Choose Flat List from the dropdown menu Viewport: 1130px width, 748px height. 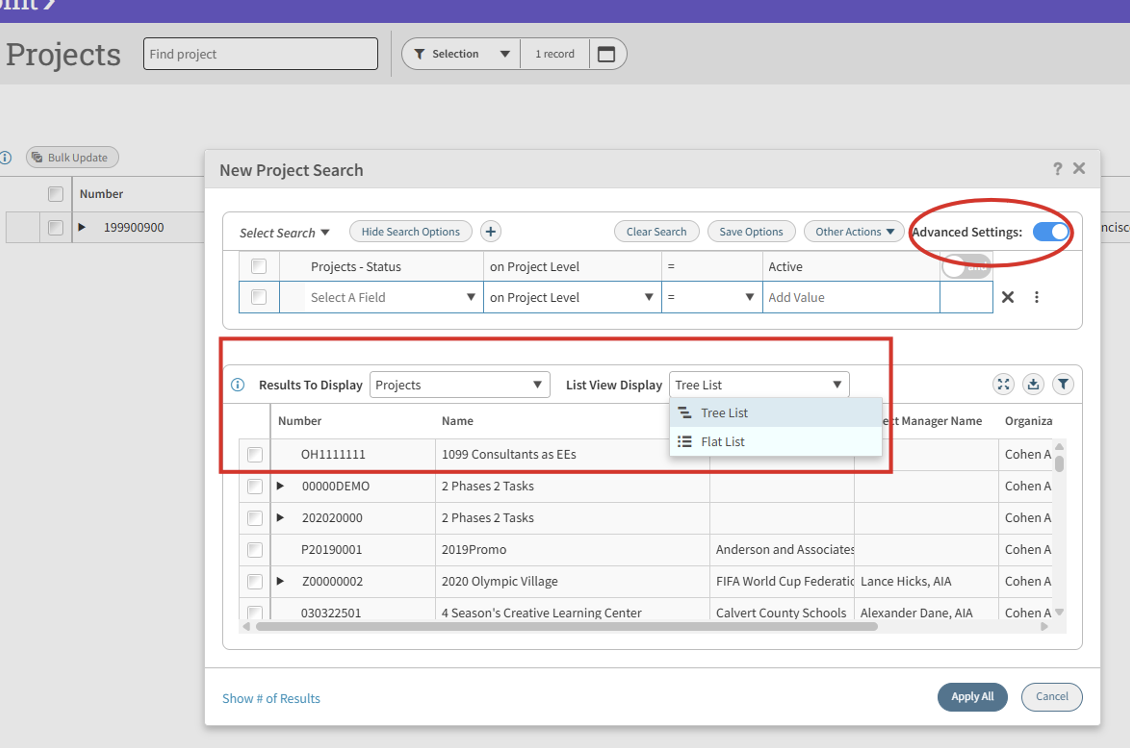[775, 442]
